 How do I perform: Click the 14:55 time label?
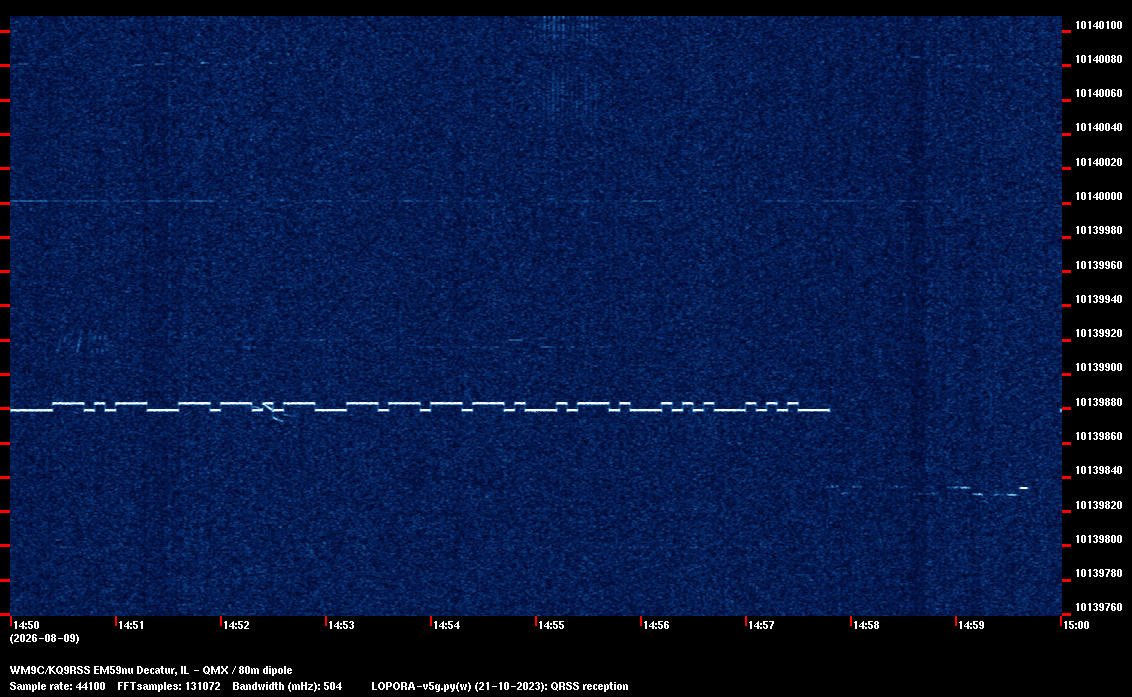(551, 625)
